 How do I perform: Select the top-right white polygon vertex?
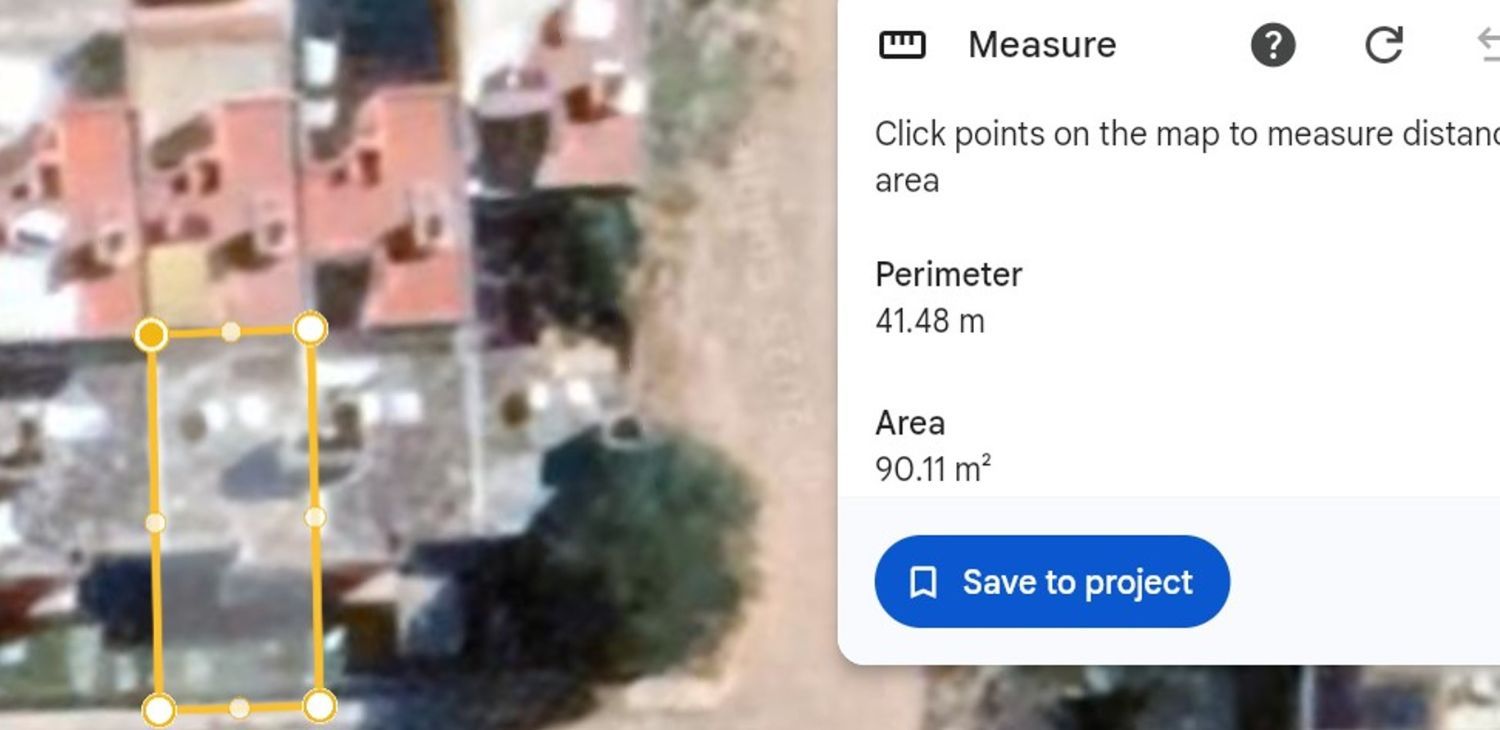pyautogui.click(x=310, y=328)
